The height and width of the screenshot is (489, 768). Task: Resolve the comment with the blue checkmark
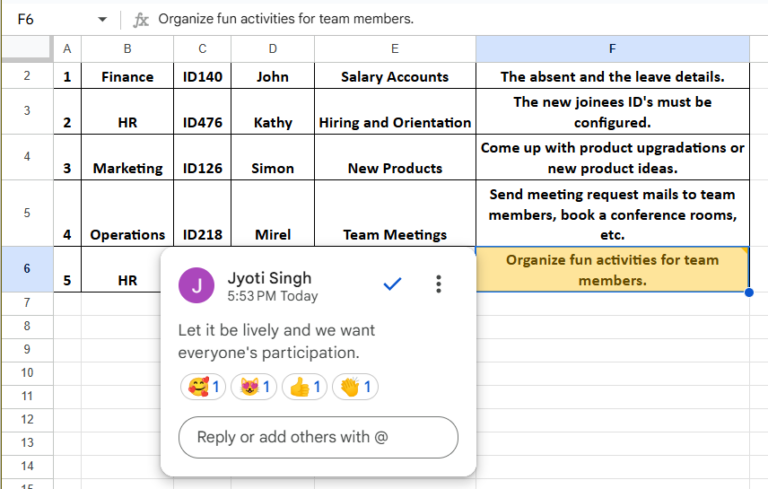click(x=392, y=284)
